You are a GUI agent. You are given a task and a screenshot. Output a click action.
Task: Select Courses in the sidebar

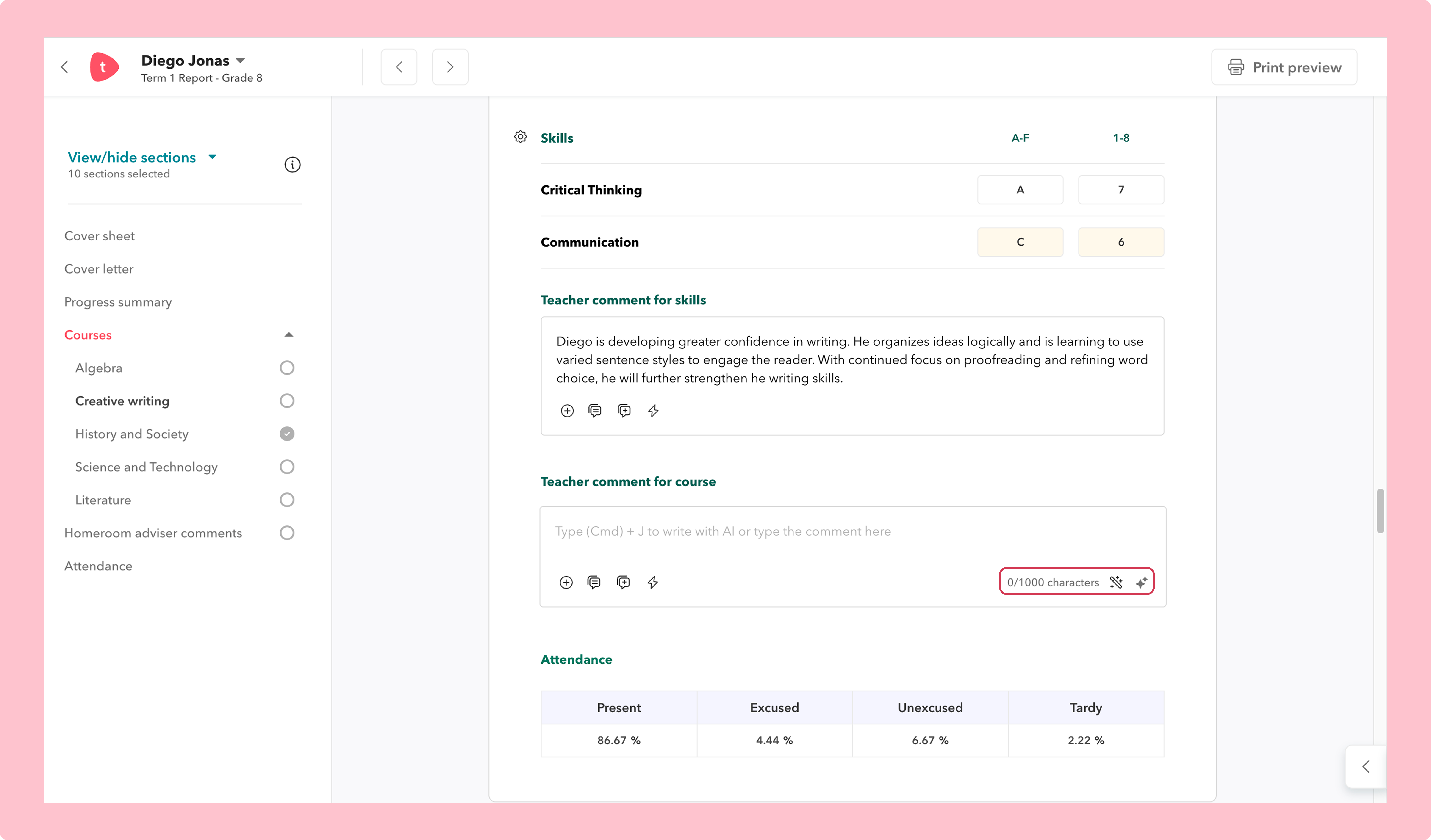click(88, 335)
